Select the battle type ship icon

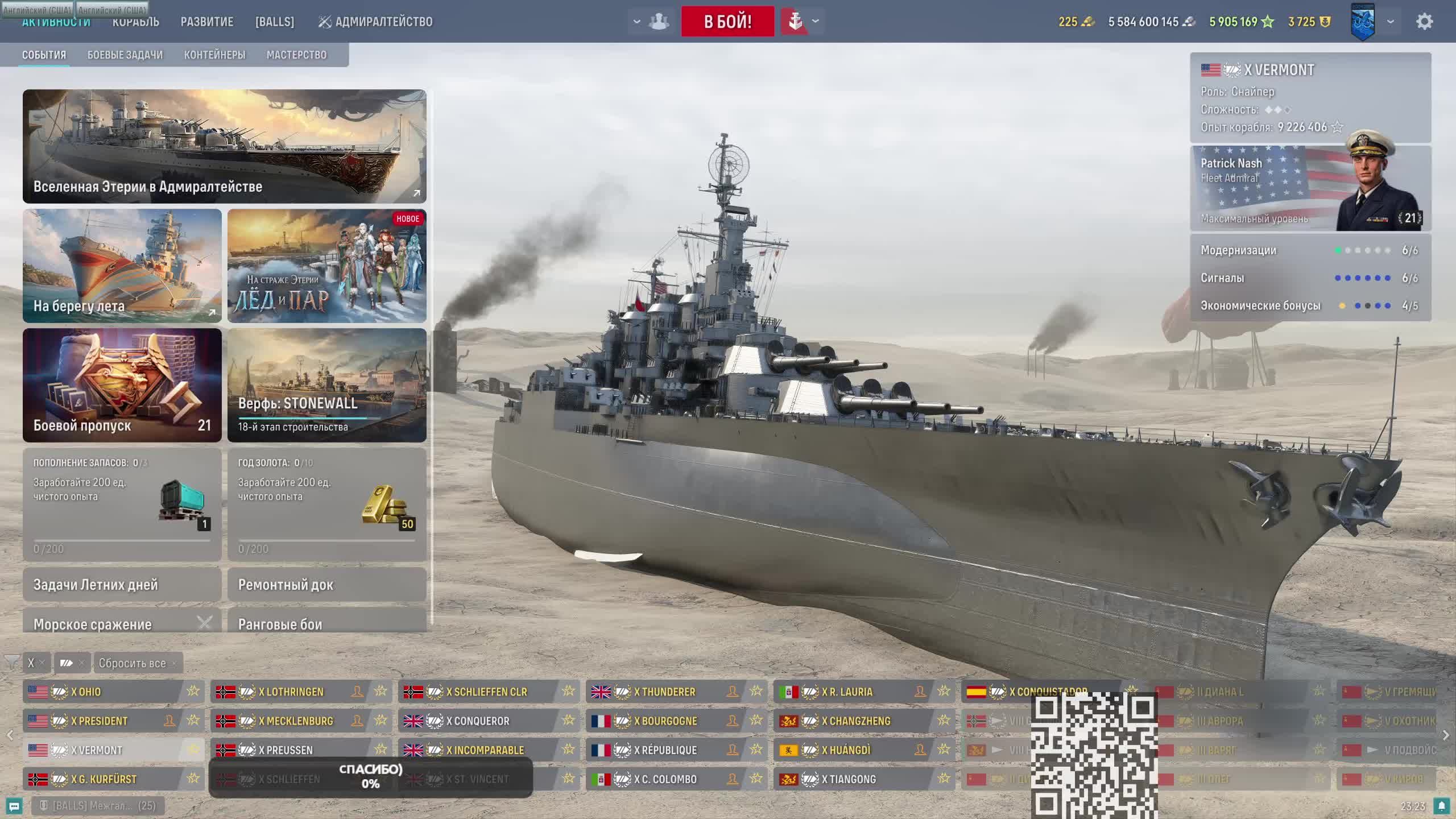coord(795,22)
